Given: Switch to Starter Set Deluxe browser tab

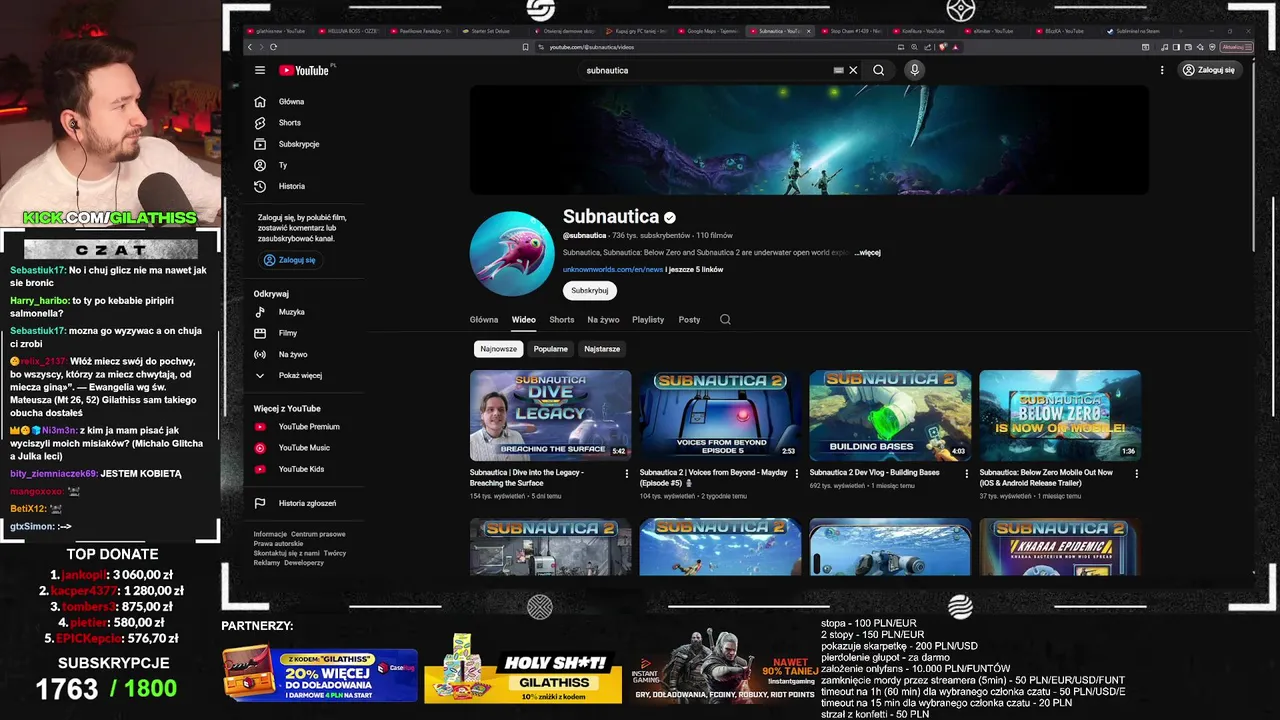Looking at the screenshot, I should point(494,31).
